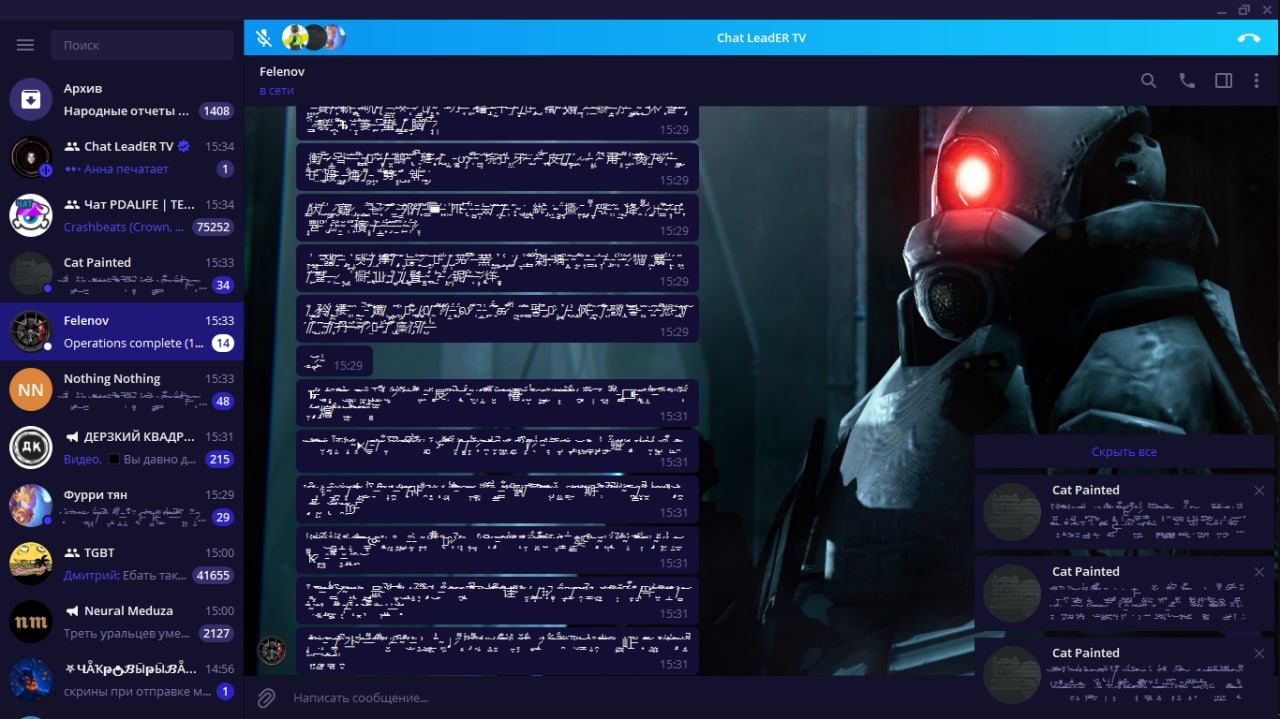Click Скрыть все to hide notifications
The image size is (1280, 719).
1124,452
